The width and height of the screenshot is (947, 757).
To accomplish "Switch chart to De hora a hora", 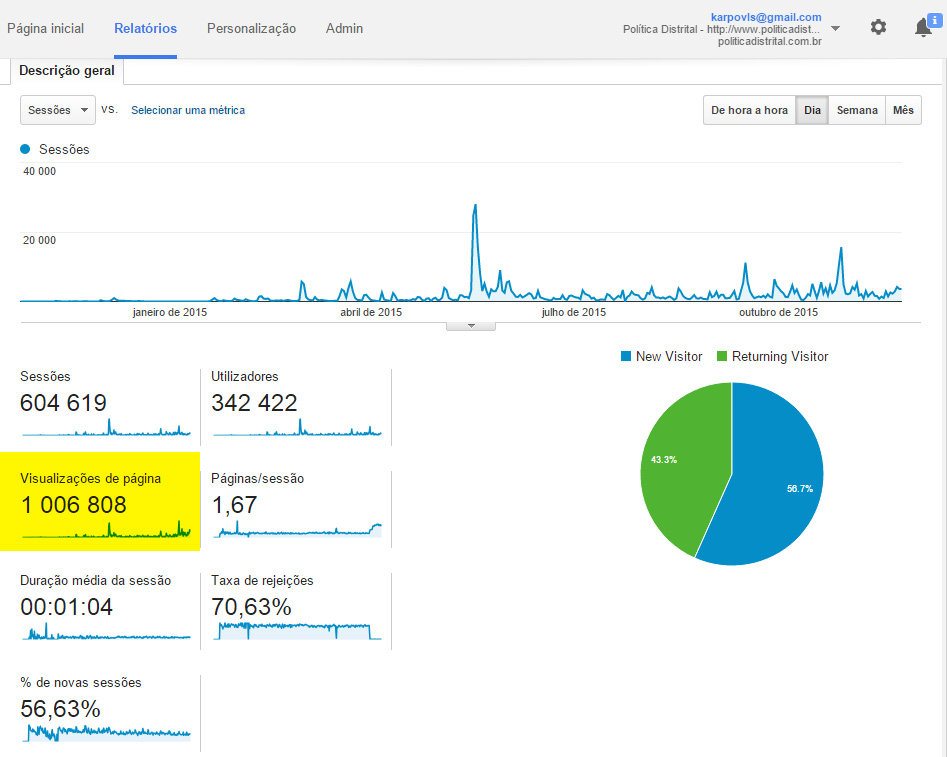I will [749, 110].
